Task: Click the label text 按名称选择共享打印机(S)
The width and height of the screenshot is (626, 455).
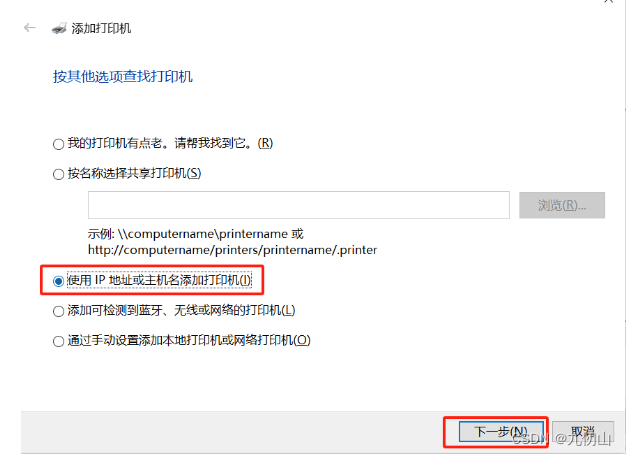Action: 134,173
